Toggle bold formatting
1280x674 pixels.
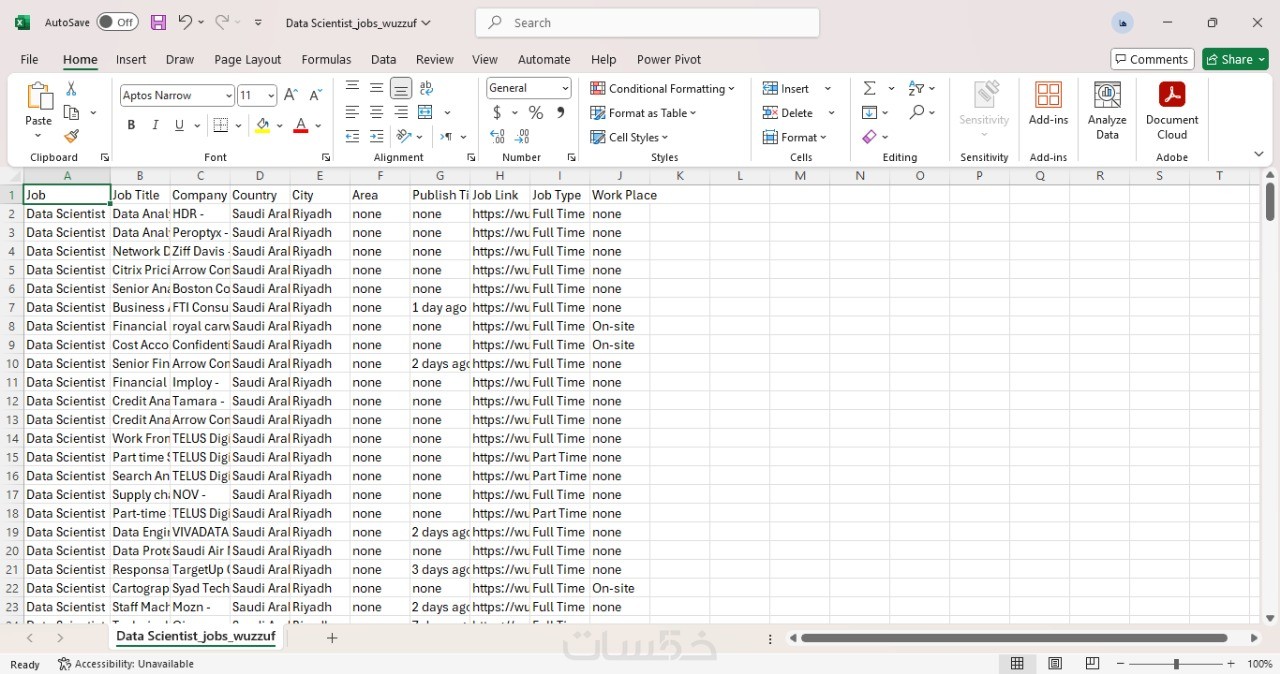(x=131, y=125)
